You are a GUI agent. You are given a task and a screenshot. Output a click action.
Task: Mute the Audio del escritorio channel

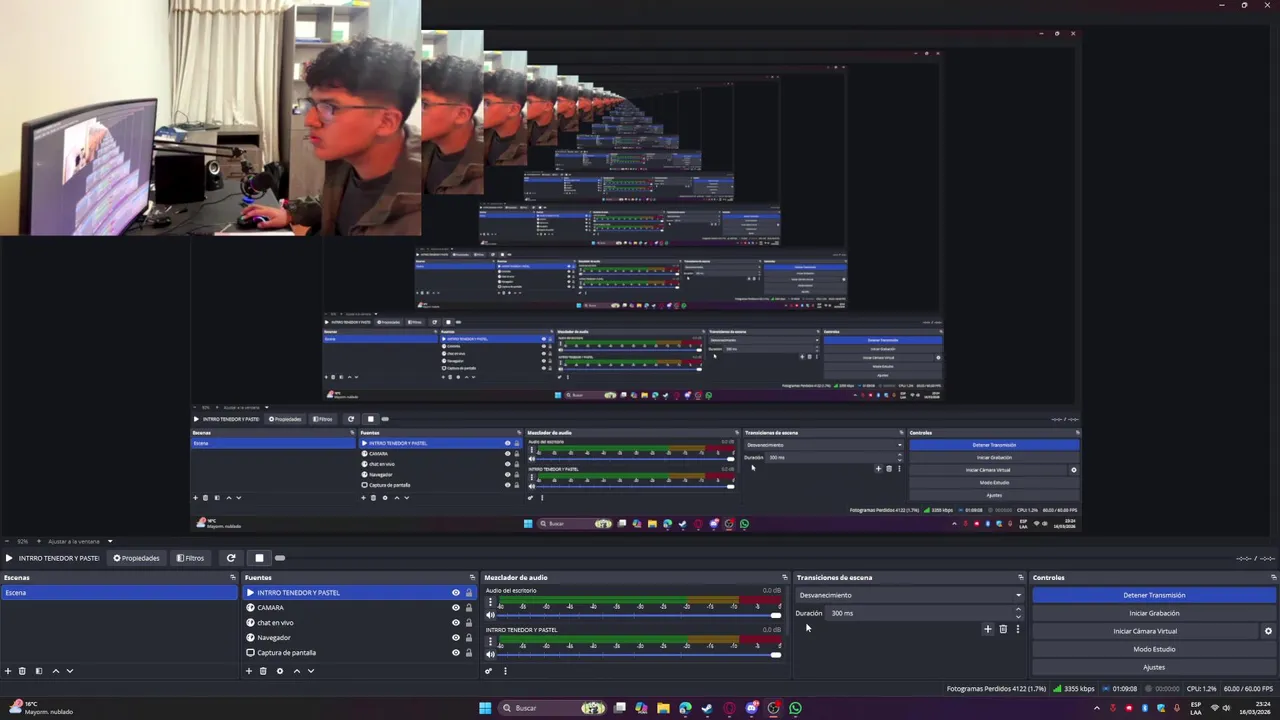(490, 616)
